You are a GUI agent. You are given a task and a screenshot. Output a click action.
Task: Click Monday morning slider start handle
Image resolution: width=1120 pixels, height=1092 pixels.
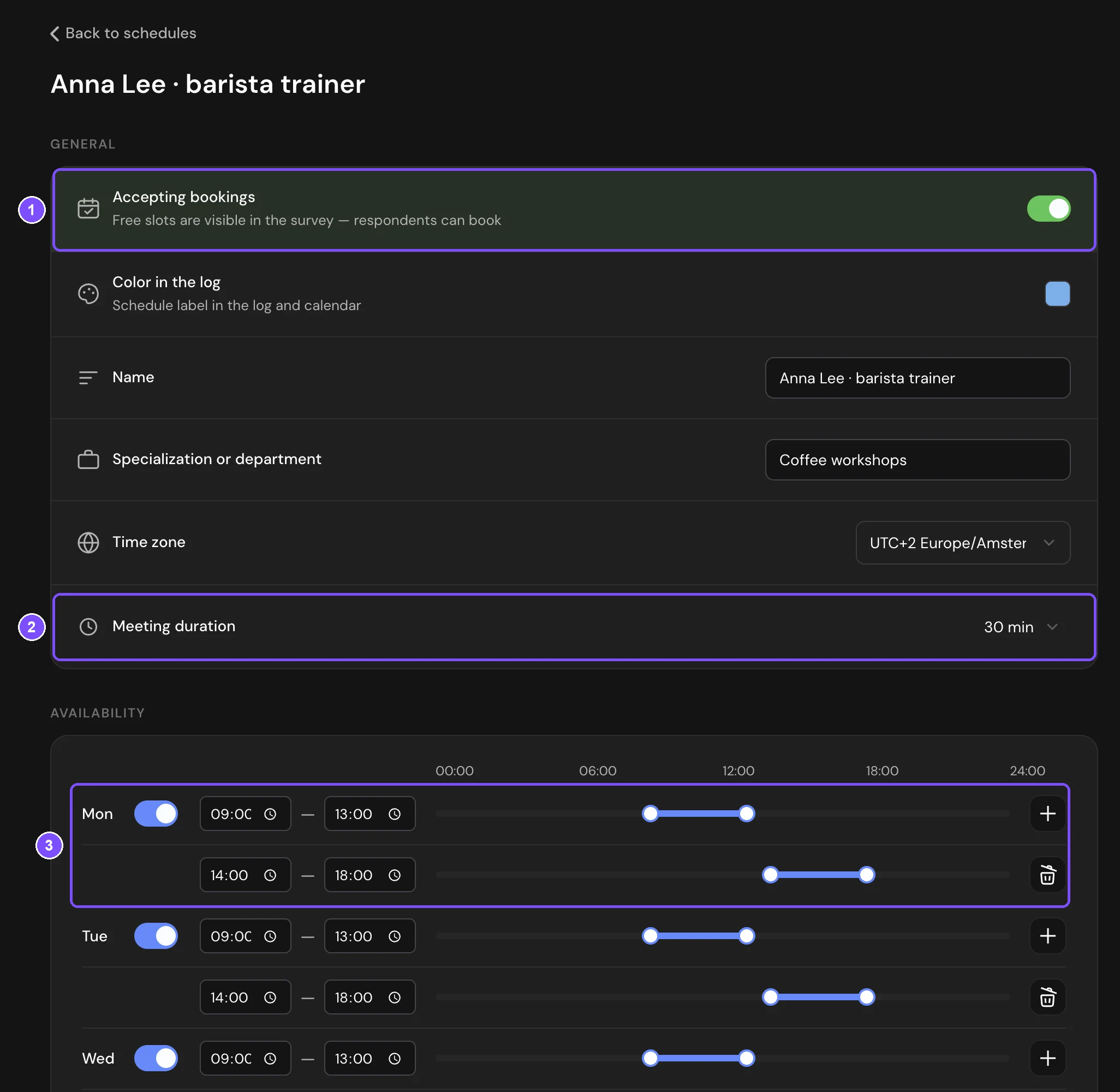point(650,813)
